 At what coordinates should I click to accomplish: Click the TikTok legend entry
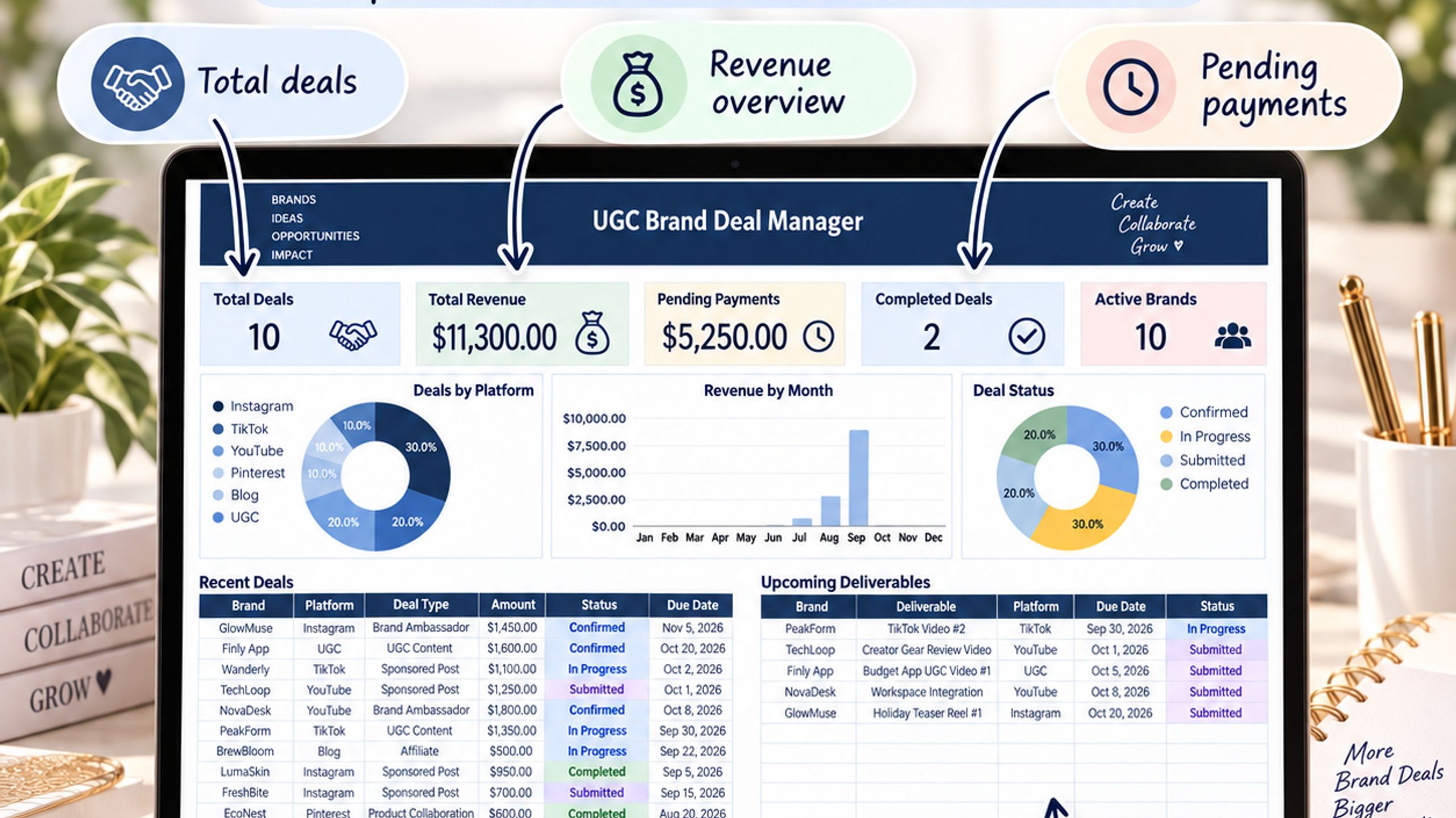240,429
